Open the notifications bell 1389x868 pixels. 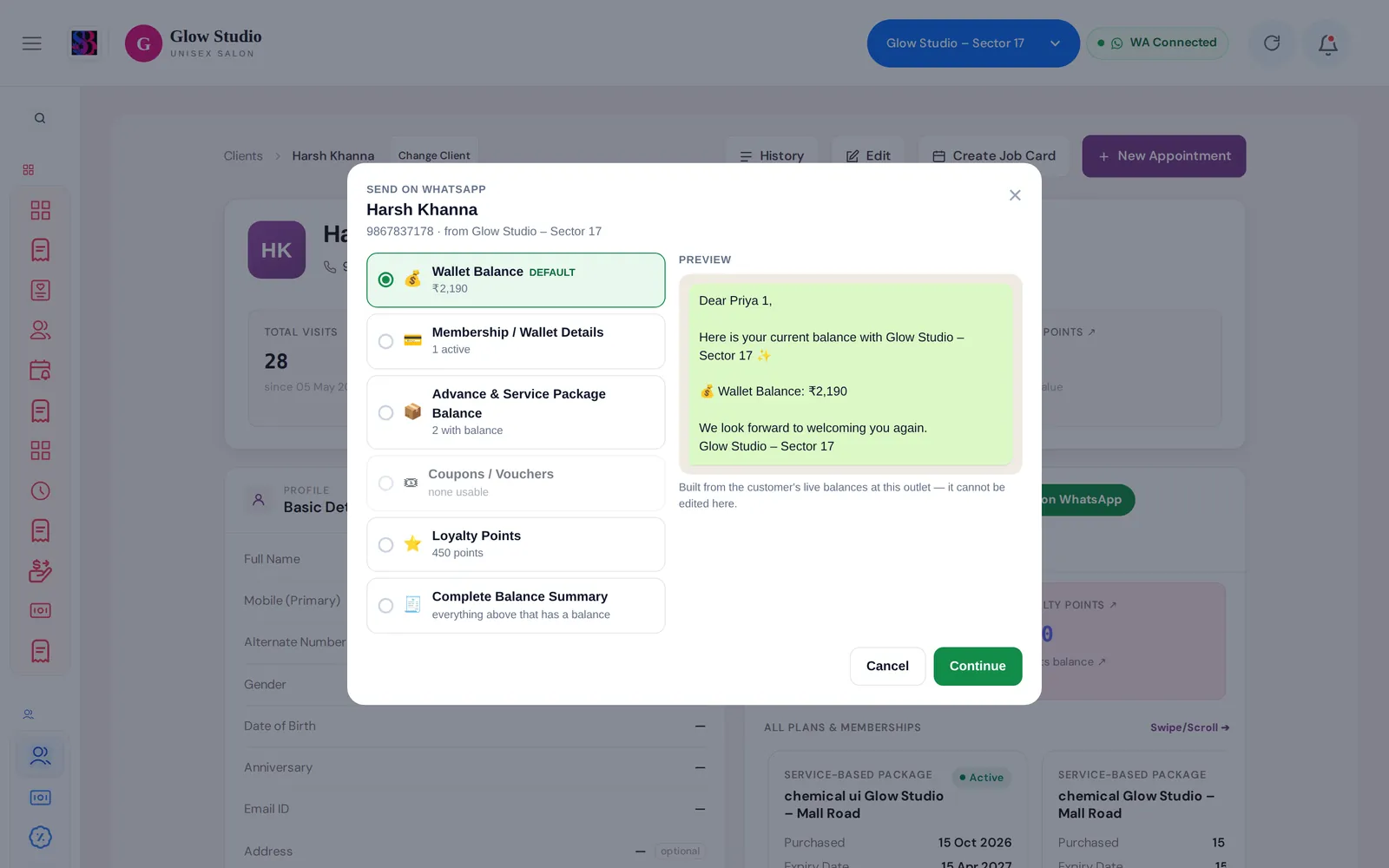tap(1327, 43)
